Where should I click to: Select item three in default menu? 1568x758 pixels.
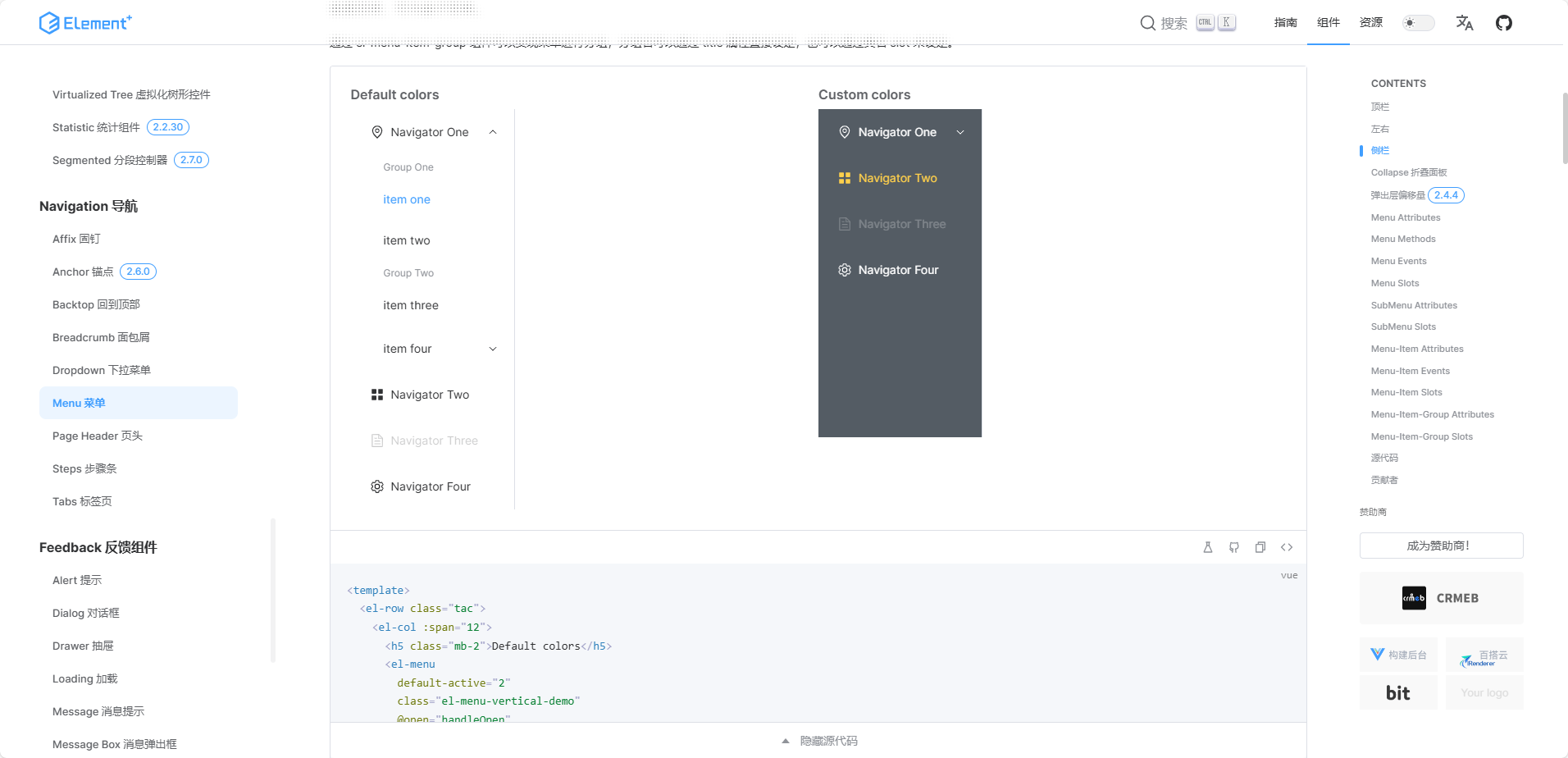pos(411,305)
